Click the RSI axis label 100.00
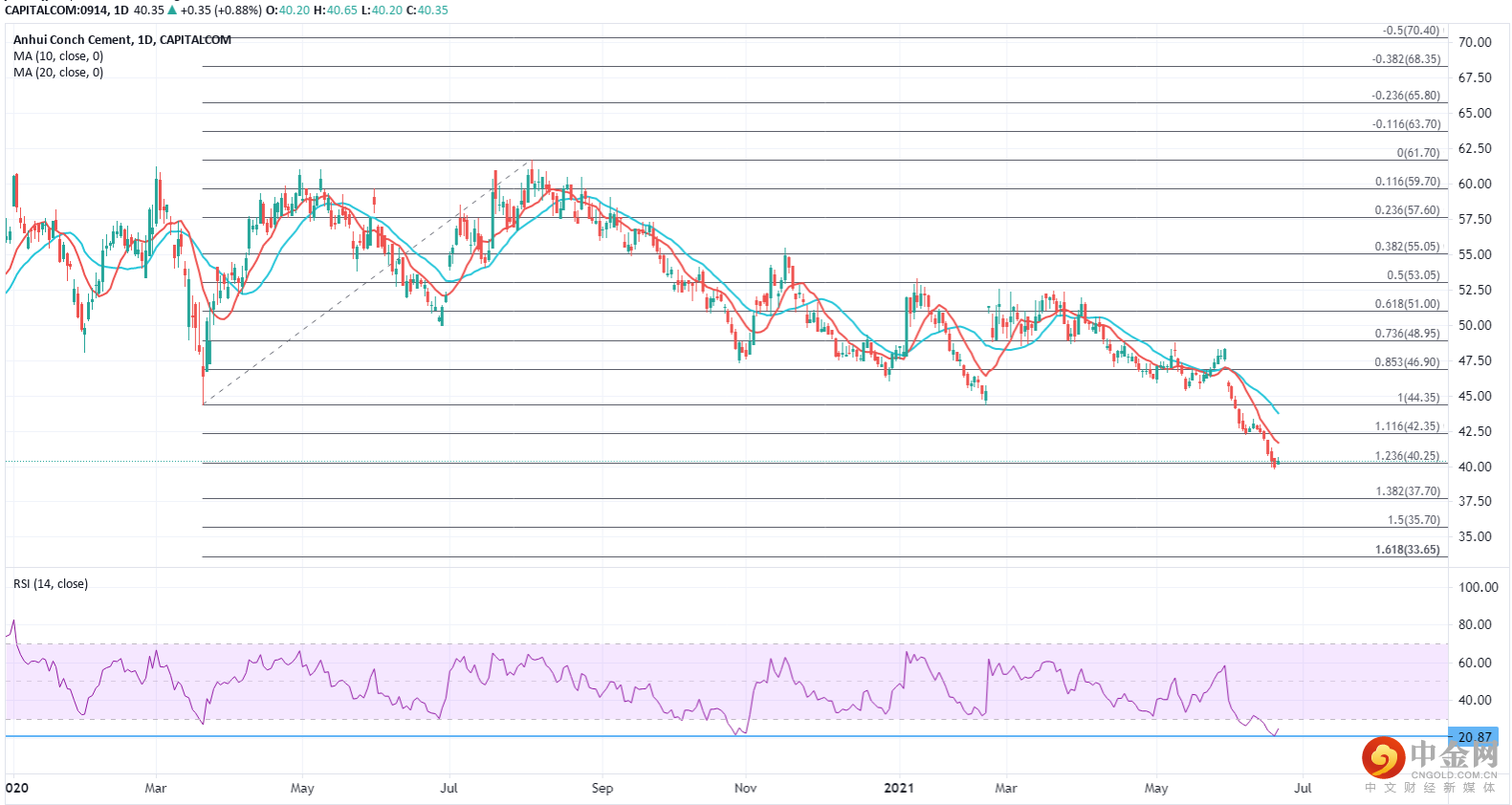 click(1479, 587)
